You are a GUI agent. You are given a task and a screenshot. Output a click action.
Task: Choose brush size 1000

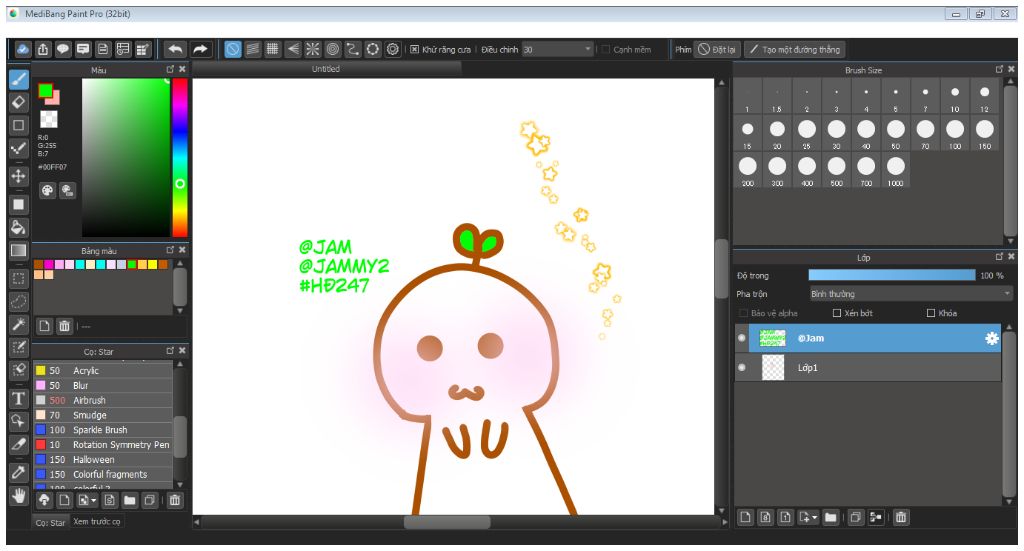click(895, 170)
